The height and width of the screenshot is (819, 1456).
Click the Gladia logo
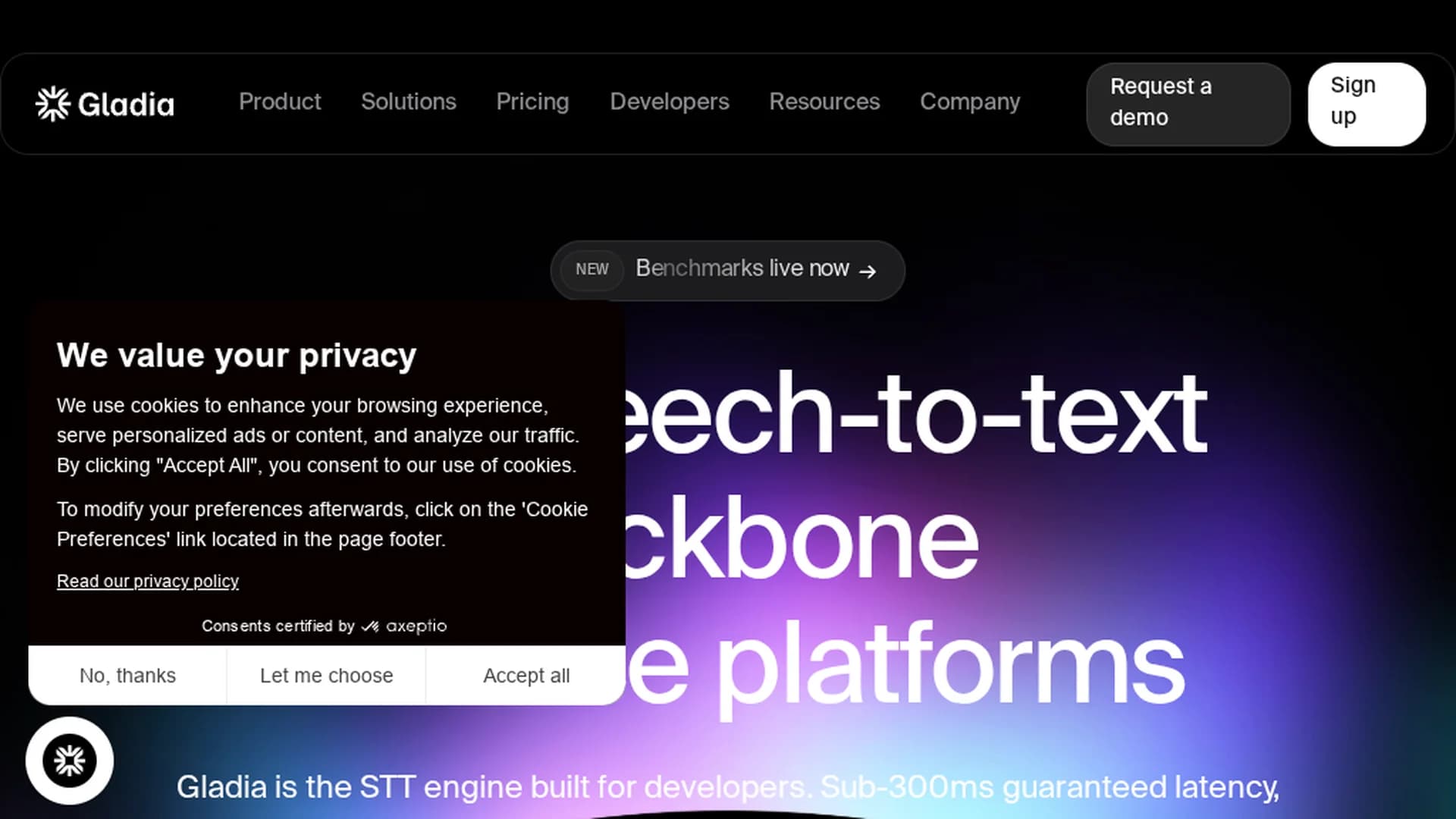click(105, 104)
